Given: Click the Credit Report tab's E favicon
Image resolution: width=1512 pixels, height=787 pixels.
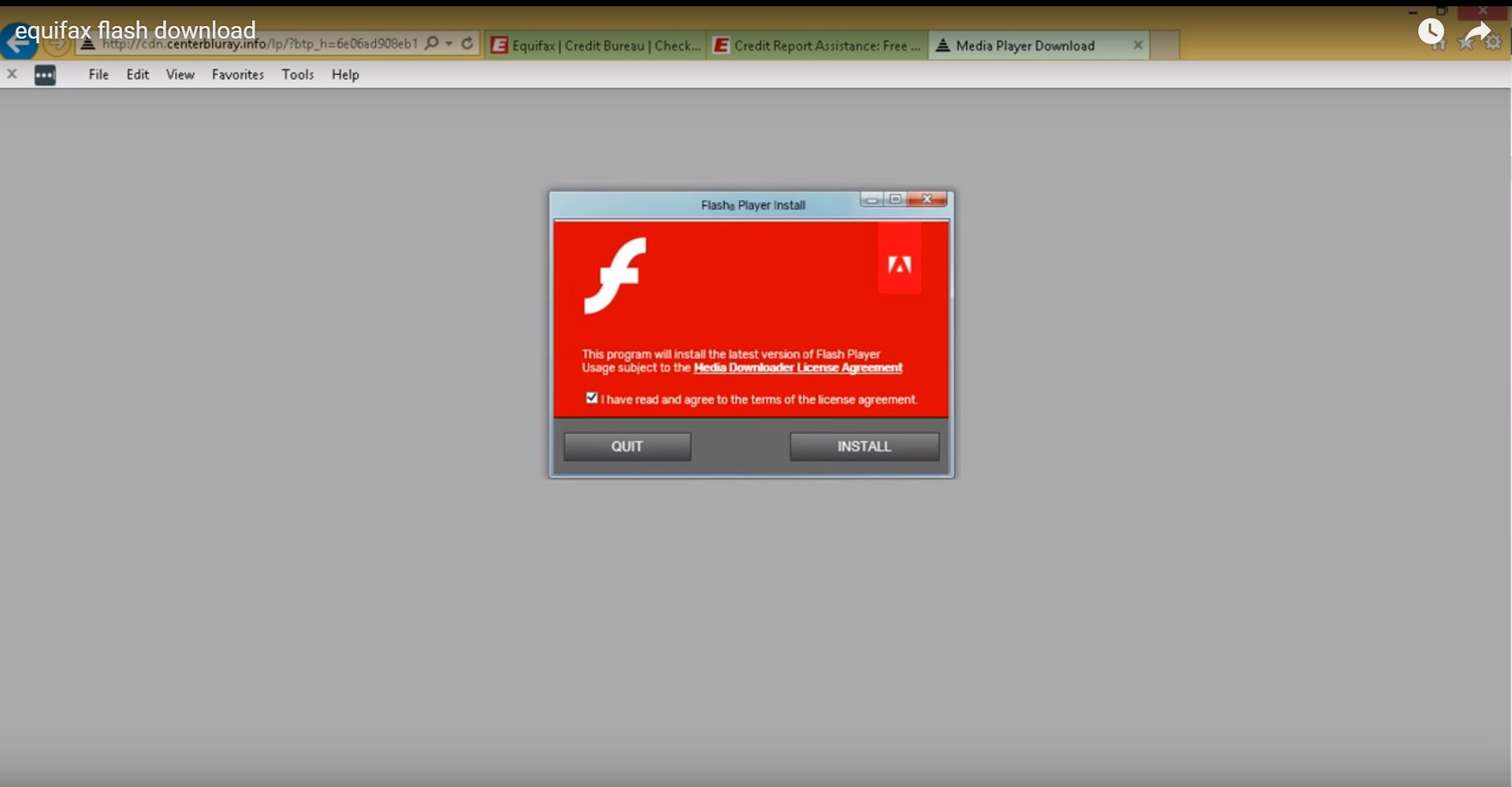Looking at the screenshot, I should (x=720, y=46).
